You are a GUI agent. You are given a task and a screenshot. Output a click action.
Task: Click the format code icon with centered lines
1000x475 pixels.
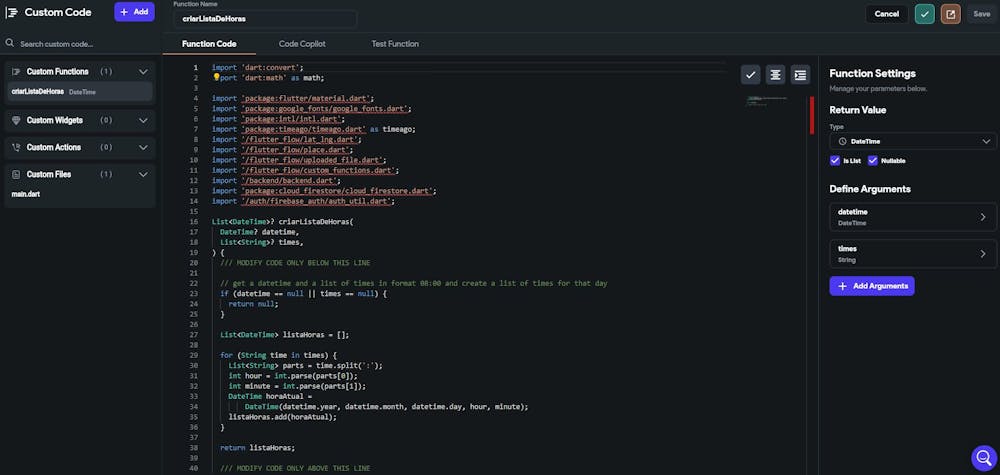point(775,75)
